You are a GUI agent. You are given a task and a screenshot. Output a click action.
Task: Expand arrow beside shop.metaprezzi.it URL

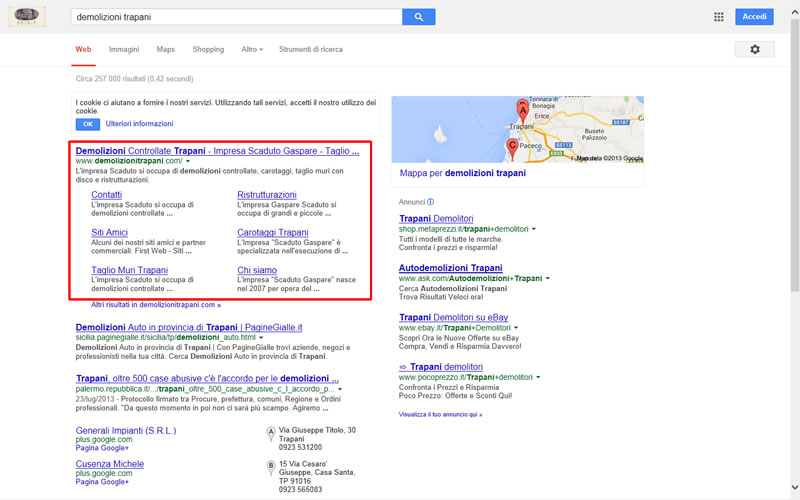coord(534,229)
